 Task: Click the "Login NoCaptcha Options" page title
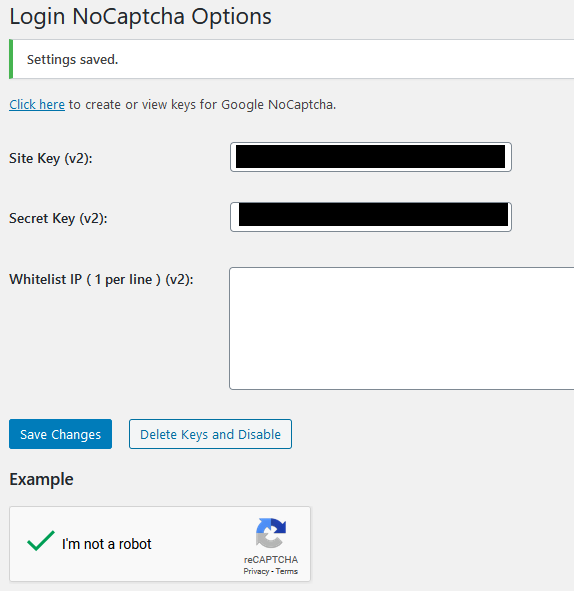(x=140, y=17)
